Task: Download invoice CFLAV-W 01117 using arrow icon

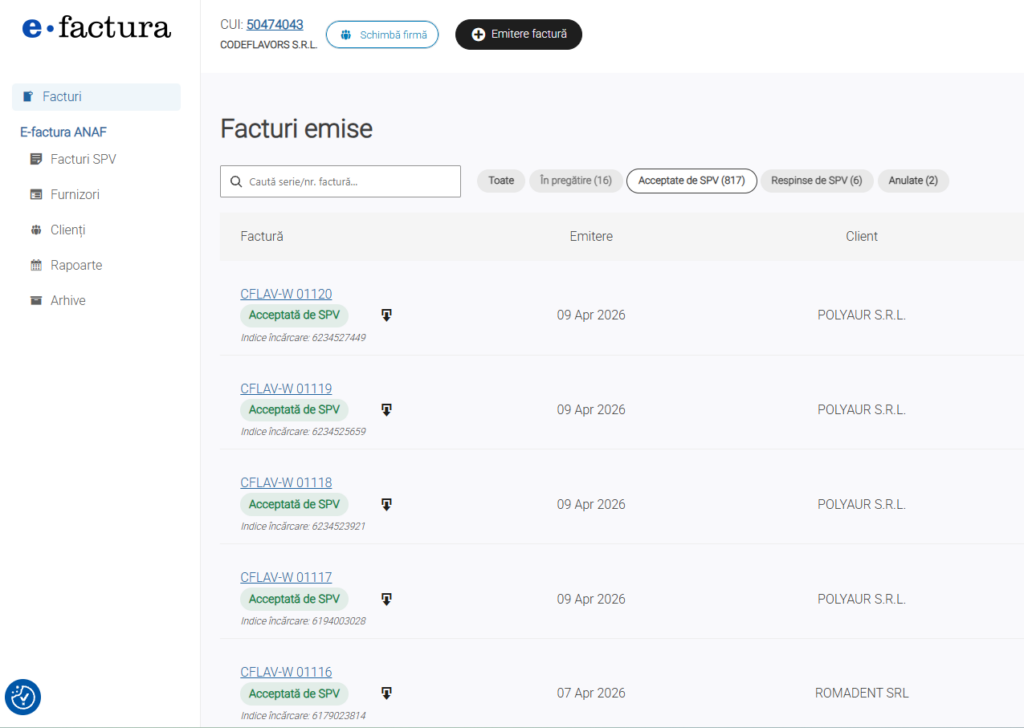Action: click(386, 599)
